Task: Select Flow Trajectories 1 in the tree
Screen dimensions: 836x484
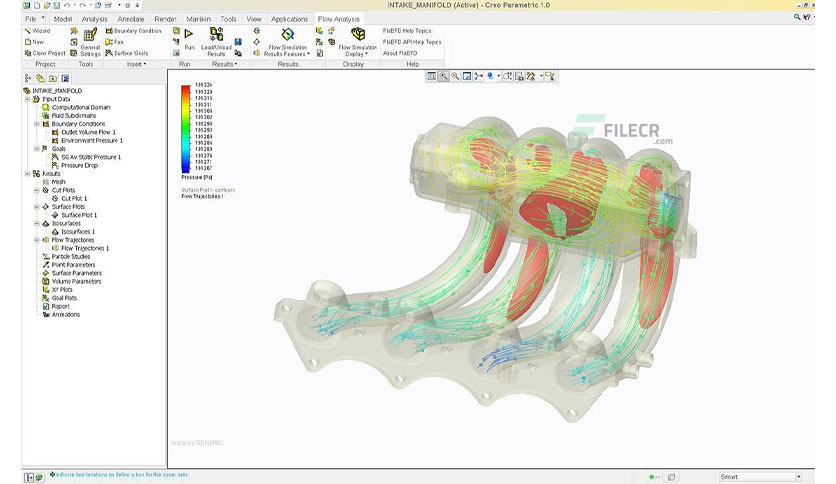Action: (85, 248)
